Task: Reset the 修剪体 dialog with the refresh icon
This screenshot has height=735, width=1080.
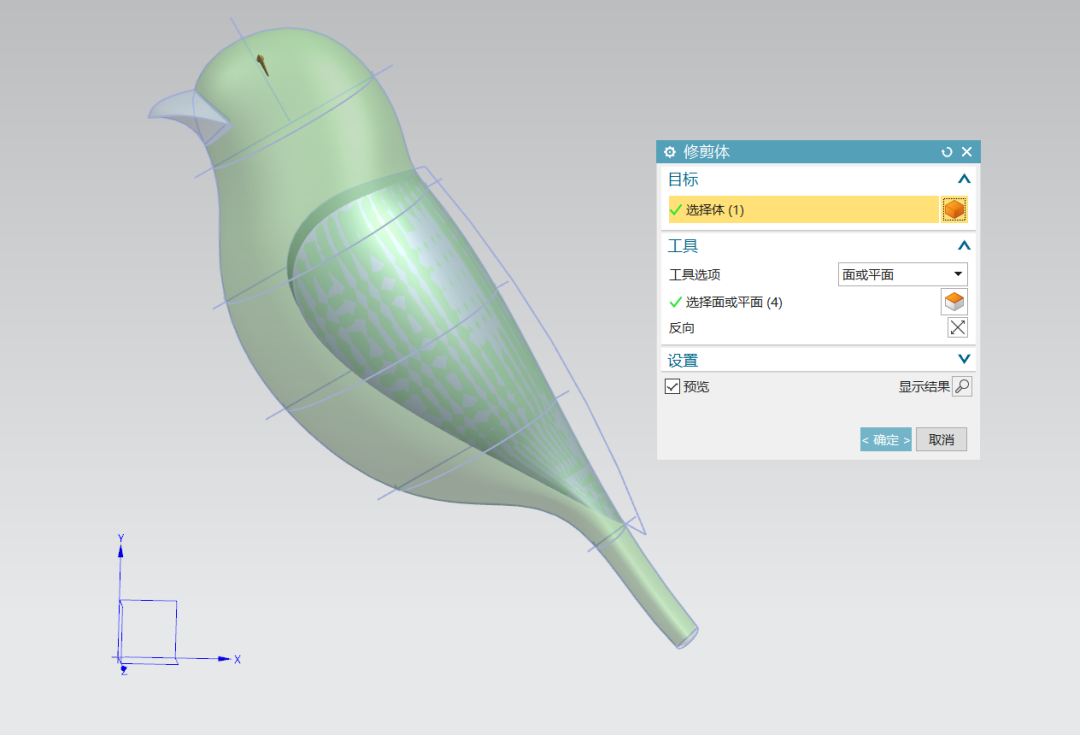Action: point(947,152)
